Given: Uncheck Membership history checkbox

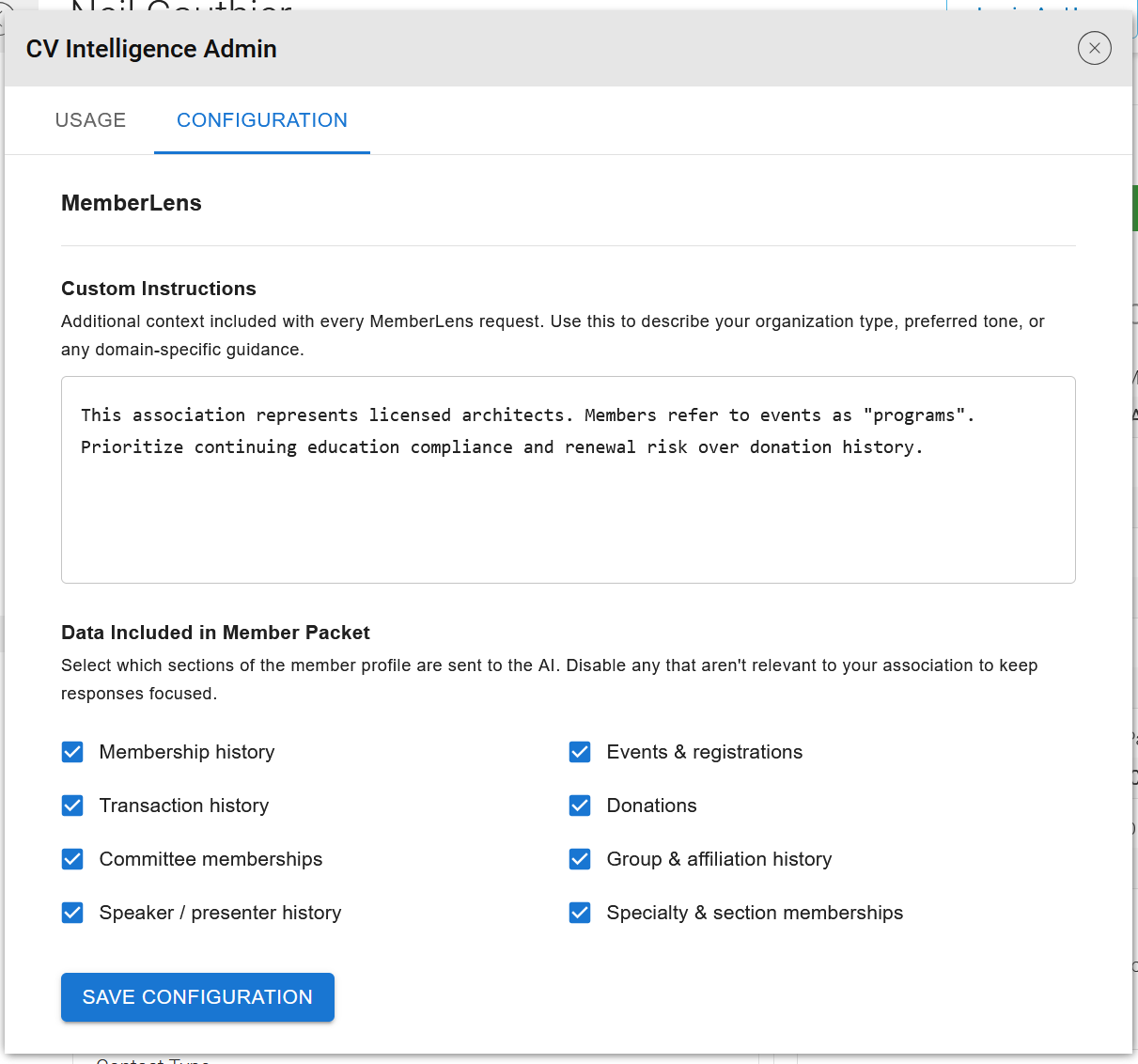Looking at the screenshot, I should click(x=72, y=752).
